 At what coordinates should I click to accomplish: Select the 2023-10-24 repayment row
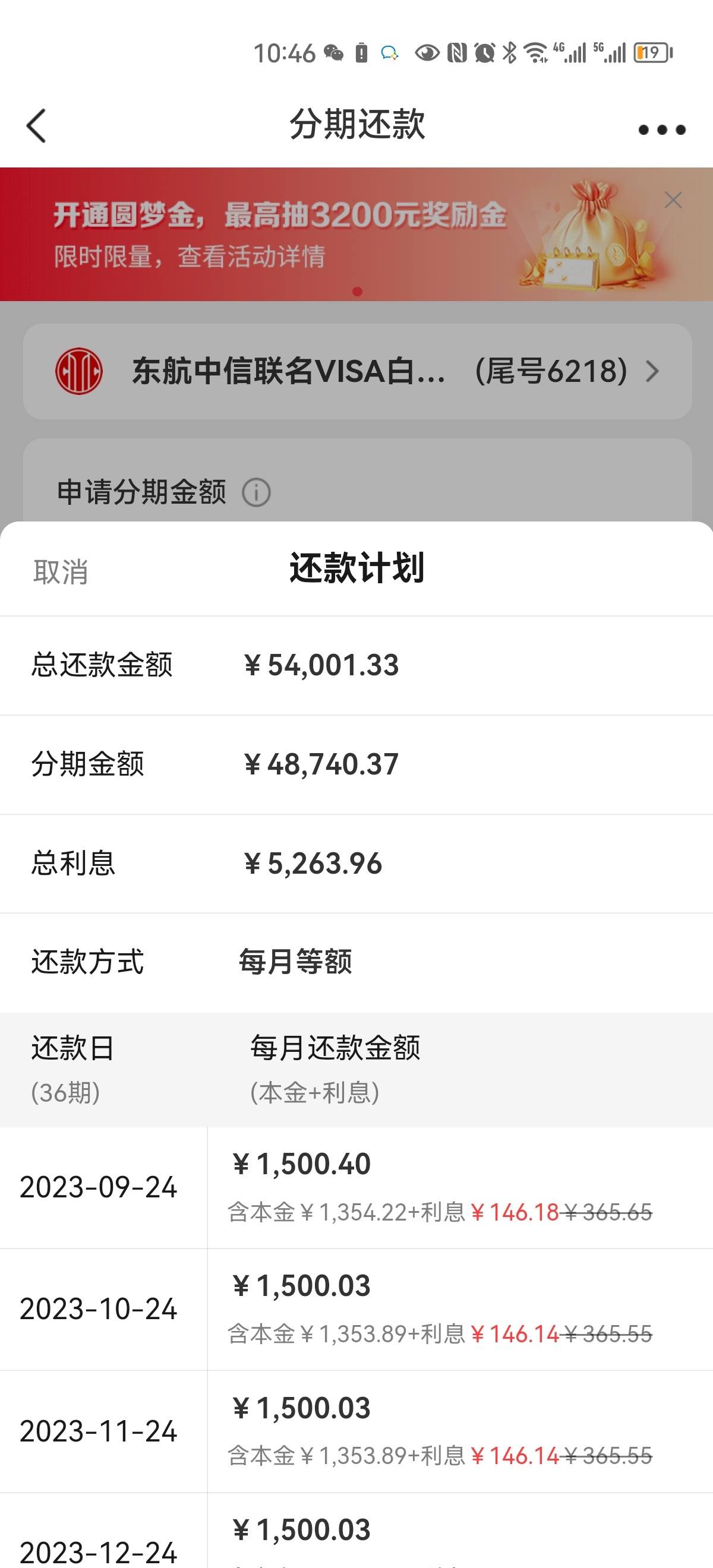[x=356, y=1309]
